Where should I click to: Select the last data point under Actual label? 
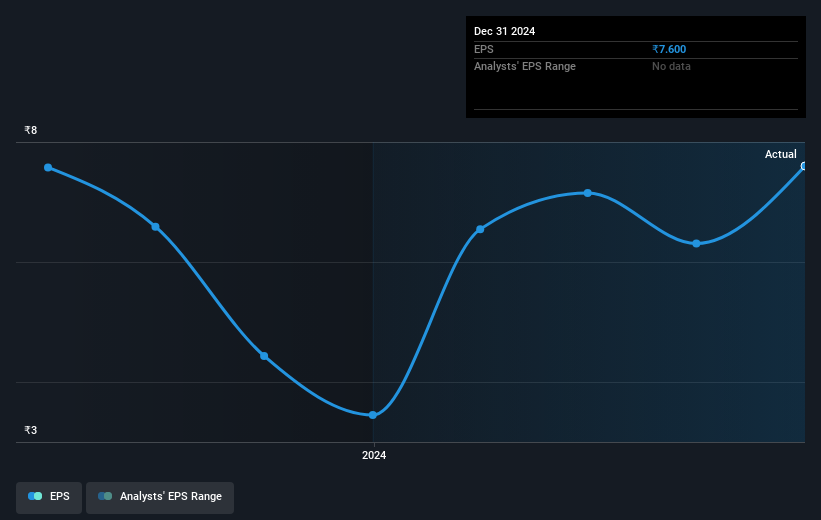tap(804, 166)
